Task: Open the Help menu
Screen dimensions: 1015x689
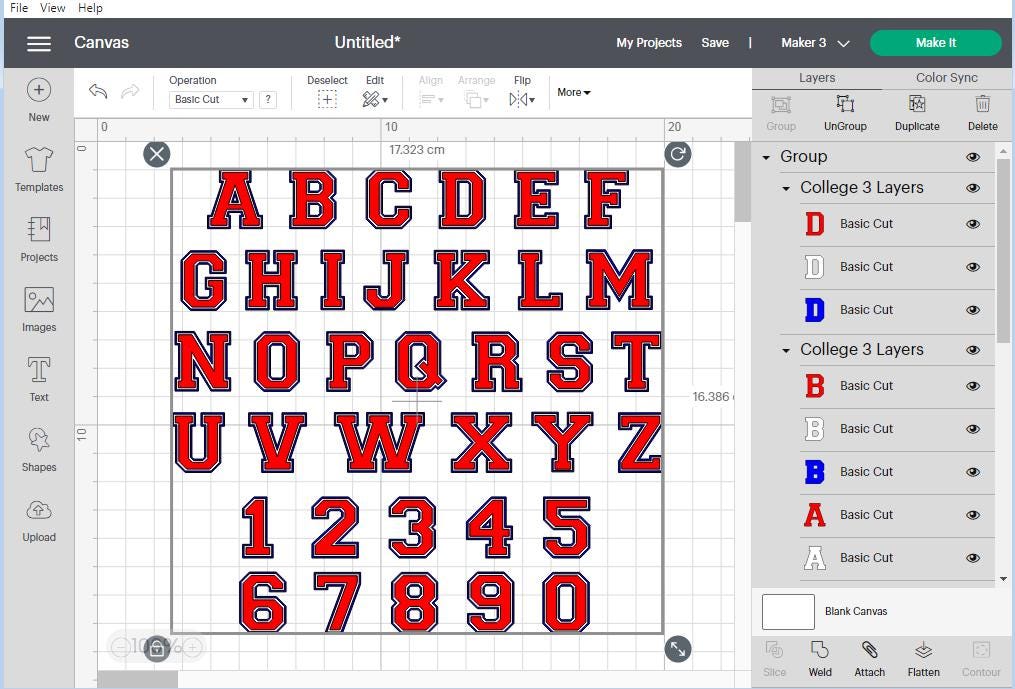Action: click(x=90, y=8)
